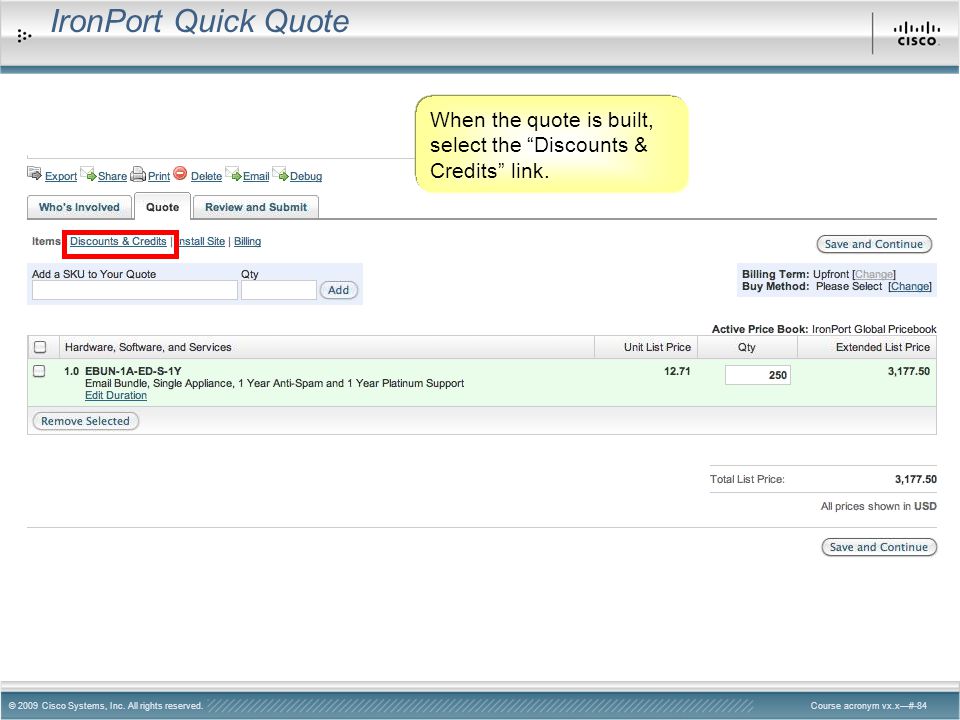Select the Quote tab

click(x=162, y=207)
